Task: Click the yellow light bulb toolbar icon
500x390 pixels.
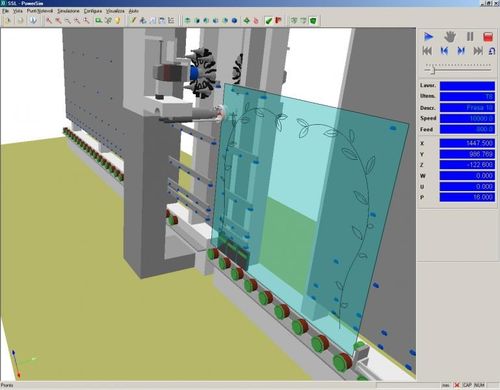Action: point(117,21)
